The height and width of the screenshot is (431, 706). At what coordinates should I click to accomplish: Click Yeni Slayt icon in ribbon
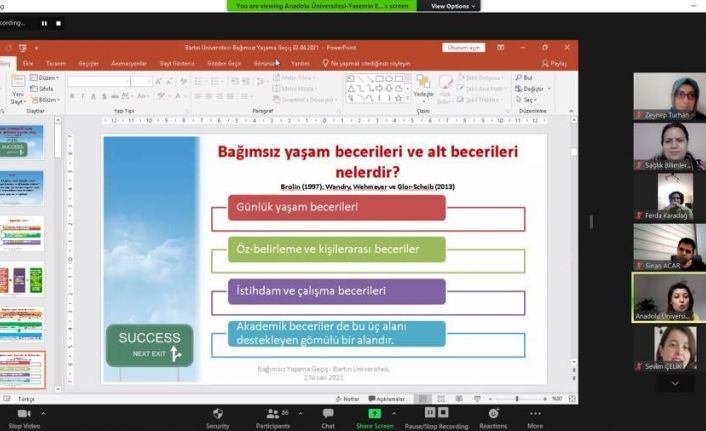[x=17, y=87]
